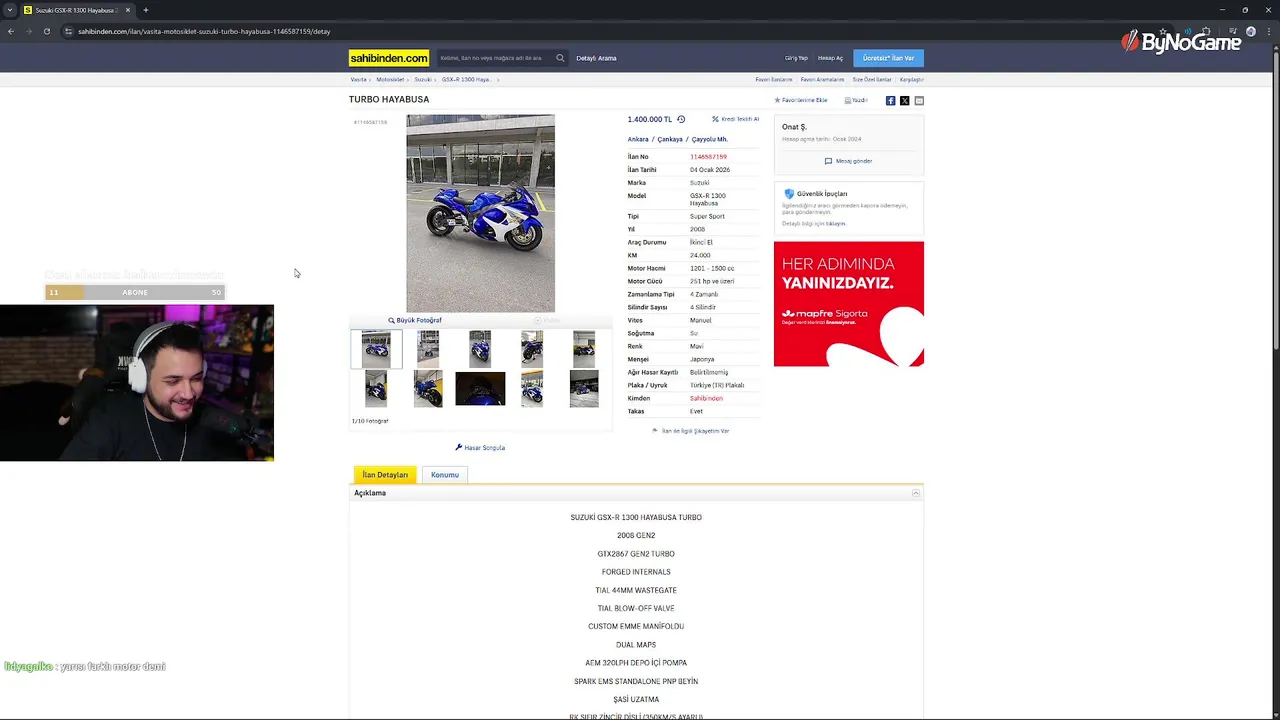Share listing on Facebook
The height and width of the screenshot is (720, 1280).
coord(890,100)
